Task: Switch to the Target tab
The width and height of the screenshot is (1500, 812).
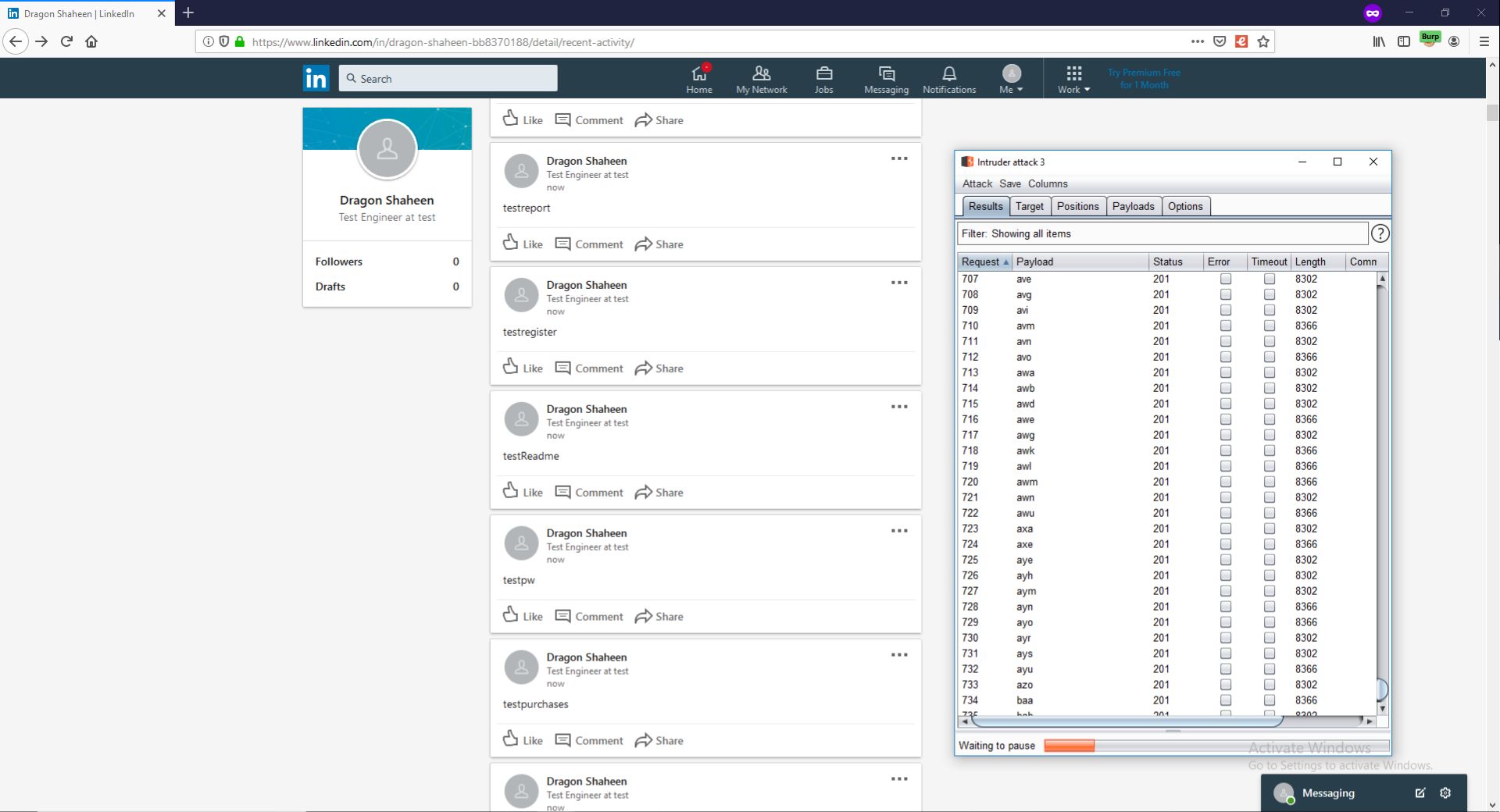Action: (x=1029, y=206)
